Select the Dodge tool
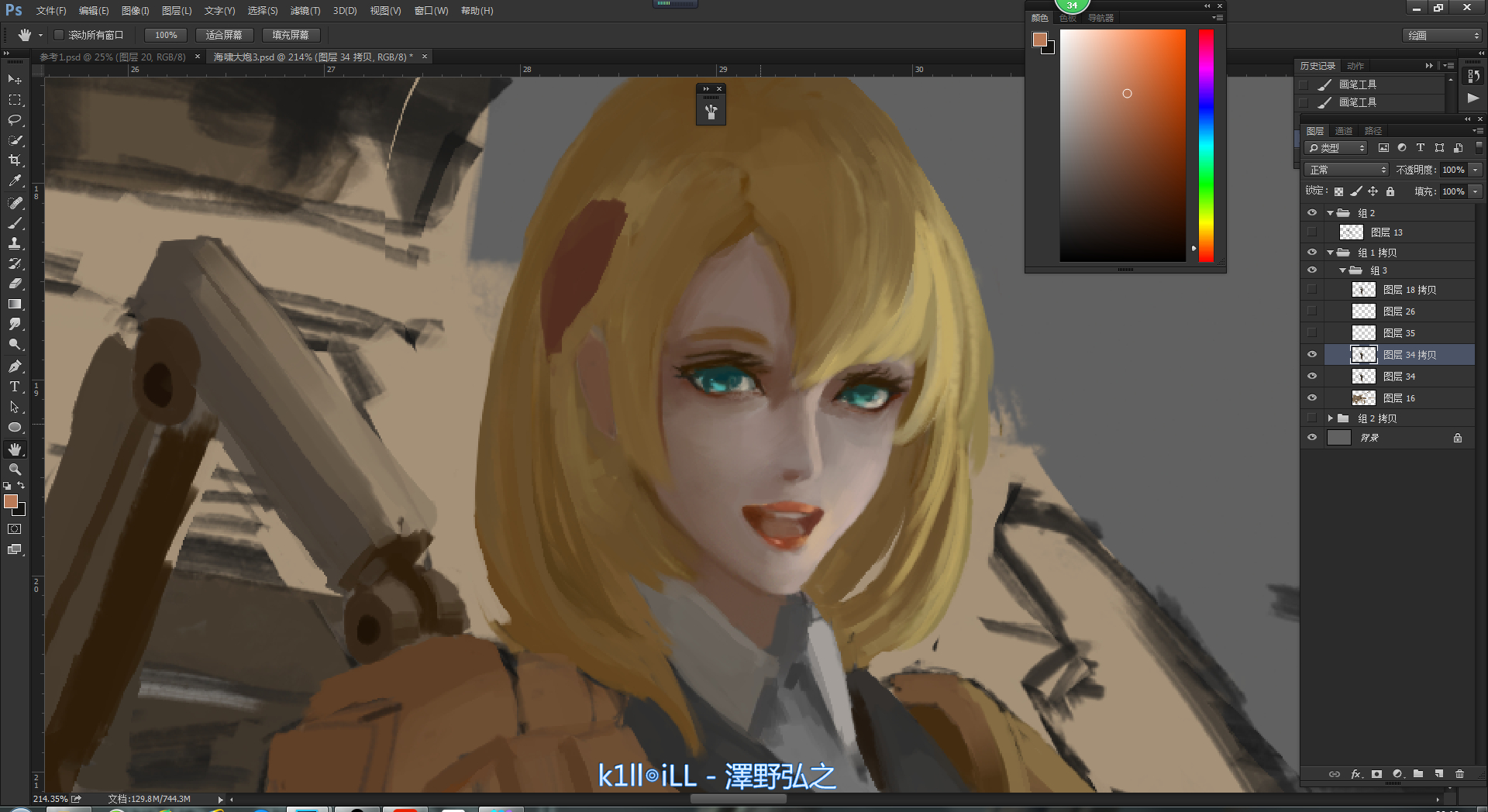1488x812 pixels. pos(15,344)
